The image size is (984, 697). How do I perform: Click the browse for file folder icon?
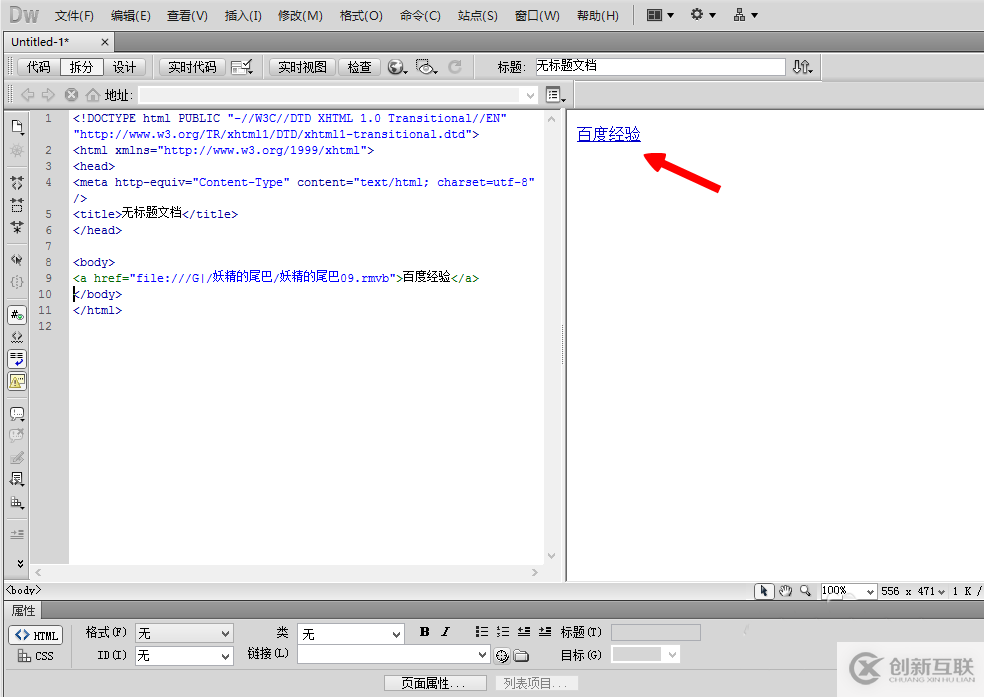pyautogui.click(x=521, y=656)
